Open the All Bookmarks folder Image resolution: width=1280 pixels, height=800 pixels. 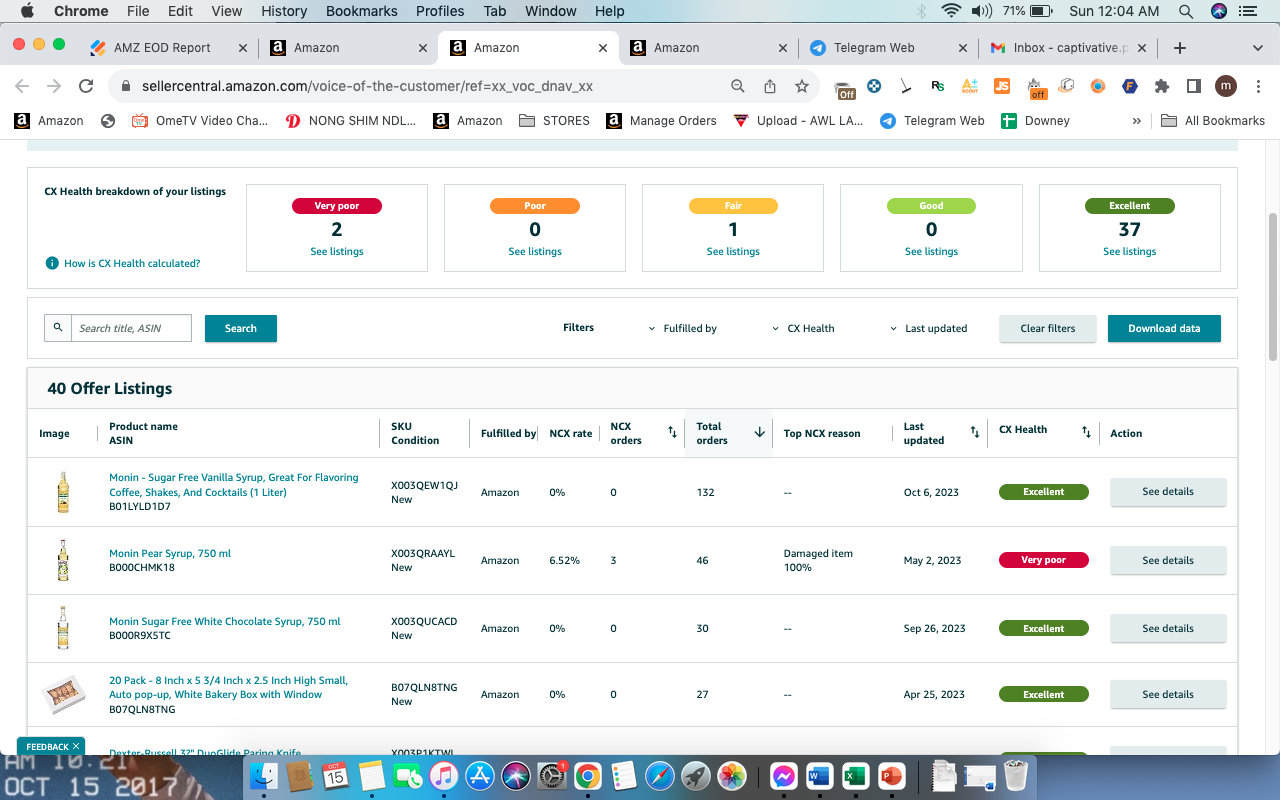[x=1213, y=121]
